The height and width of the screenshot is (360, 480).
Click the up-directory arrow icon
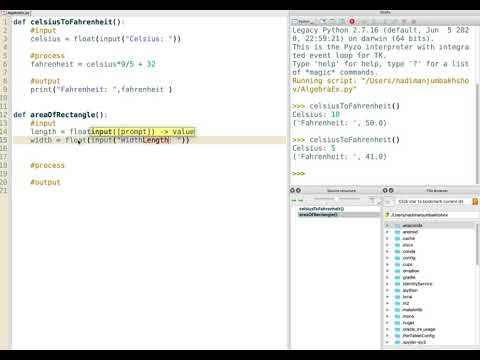(388, 215)
